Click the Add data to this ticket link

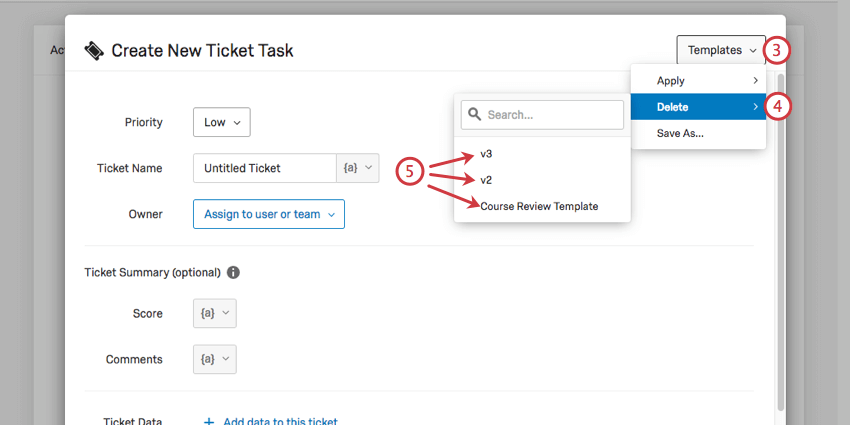(280, 421)
